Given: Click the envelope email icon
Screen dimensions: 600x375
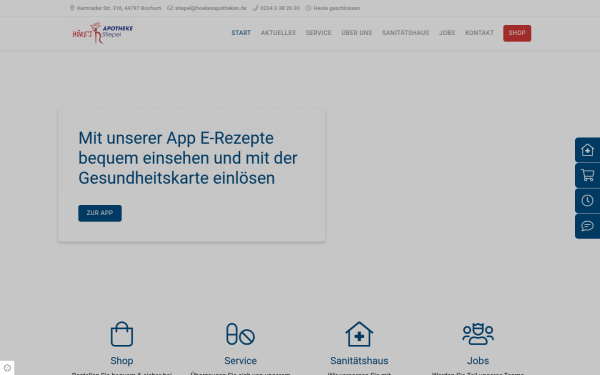Looking at the screenshot, I should tap(170, 8).
